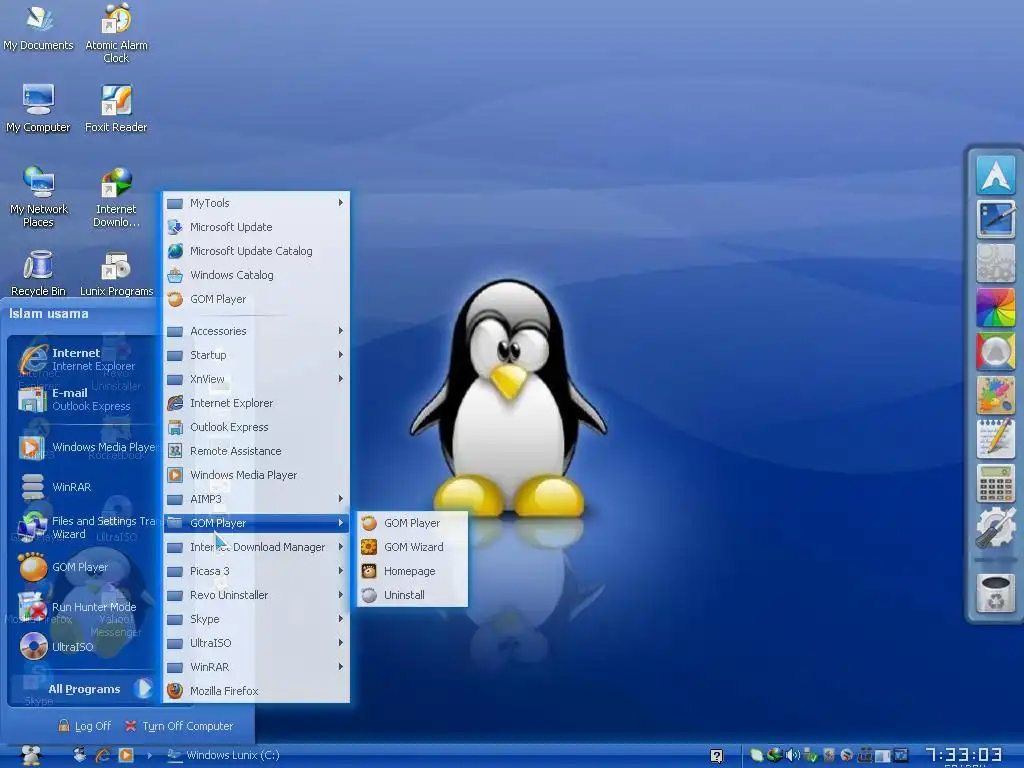Image resolution: width=1024 pixels, height=768 pixels.
Task: Click Log Off button
Action: [84, 726]
